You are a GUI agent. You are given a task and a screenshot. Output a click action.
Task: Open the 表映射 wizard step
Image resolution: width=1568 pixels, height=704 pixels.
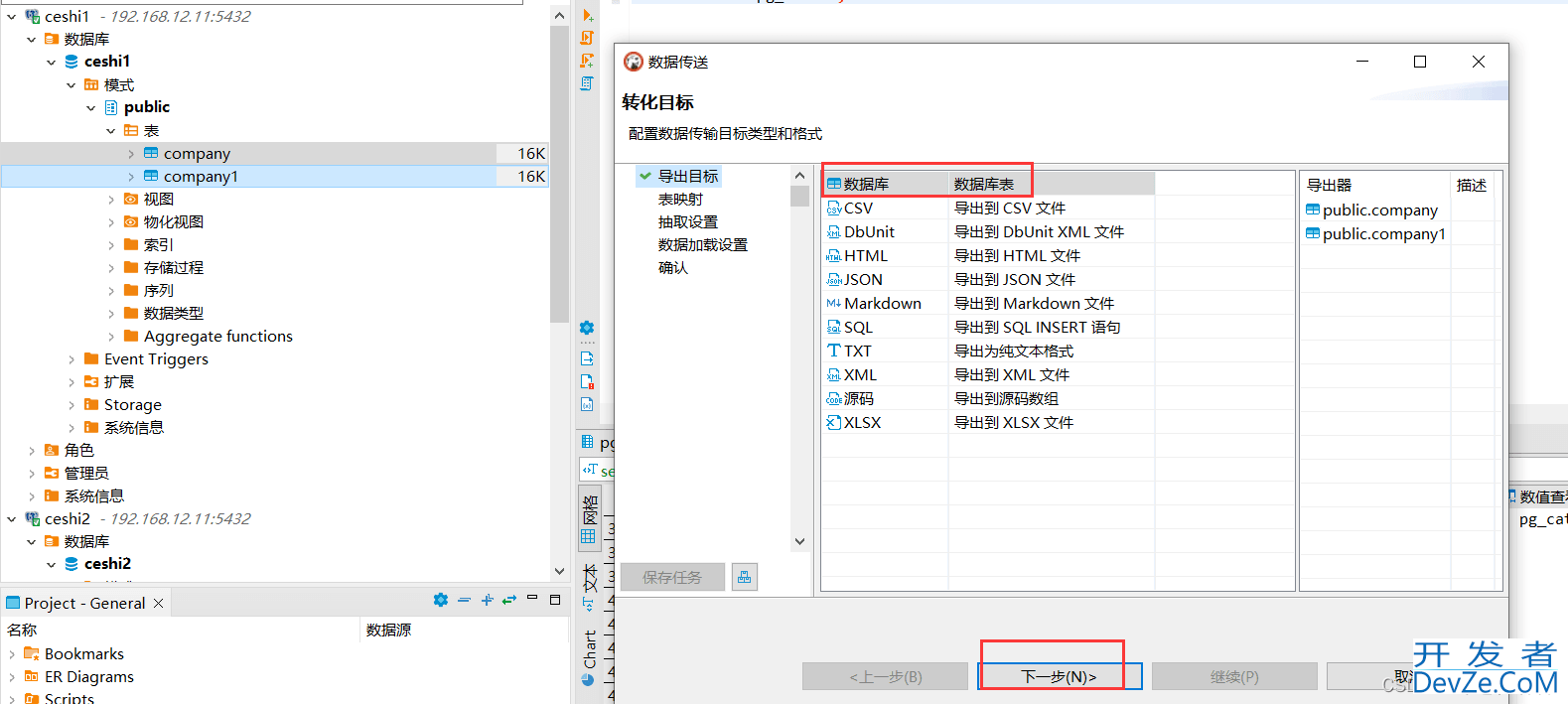(680, 199)
